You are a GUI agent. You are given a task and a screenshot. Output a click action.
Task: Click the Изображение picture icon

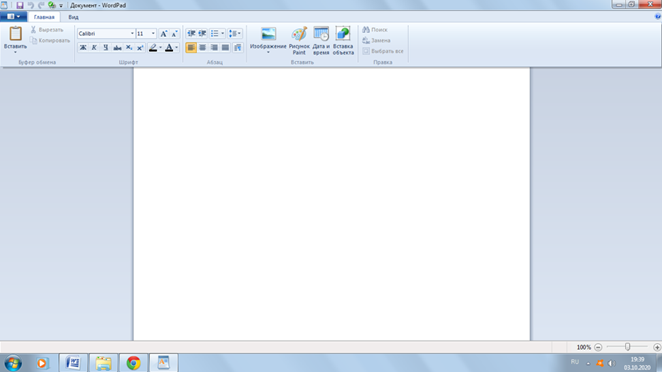(268, 34)
